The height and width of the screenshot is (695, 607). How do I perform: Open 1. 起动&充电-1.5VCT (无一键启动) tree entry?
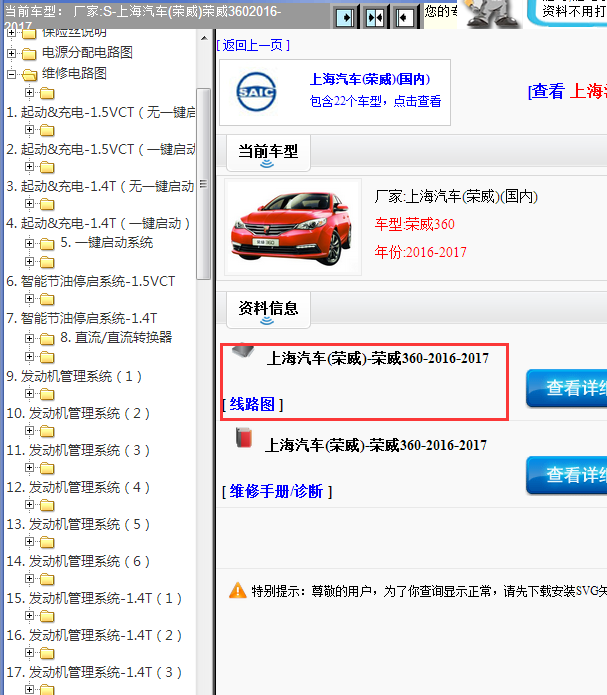pos(101,113)
